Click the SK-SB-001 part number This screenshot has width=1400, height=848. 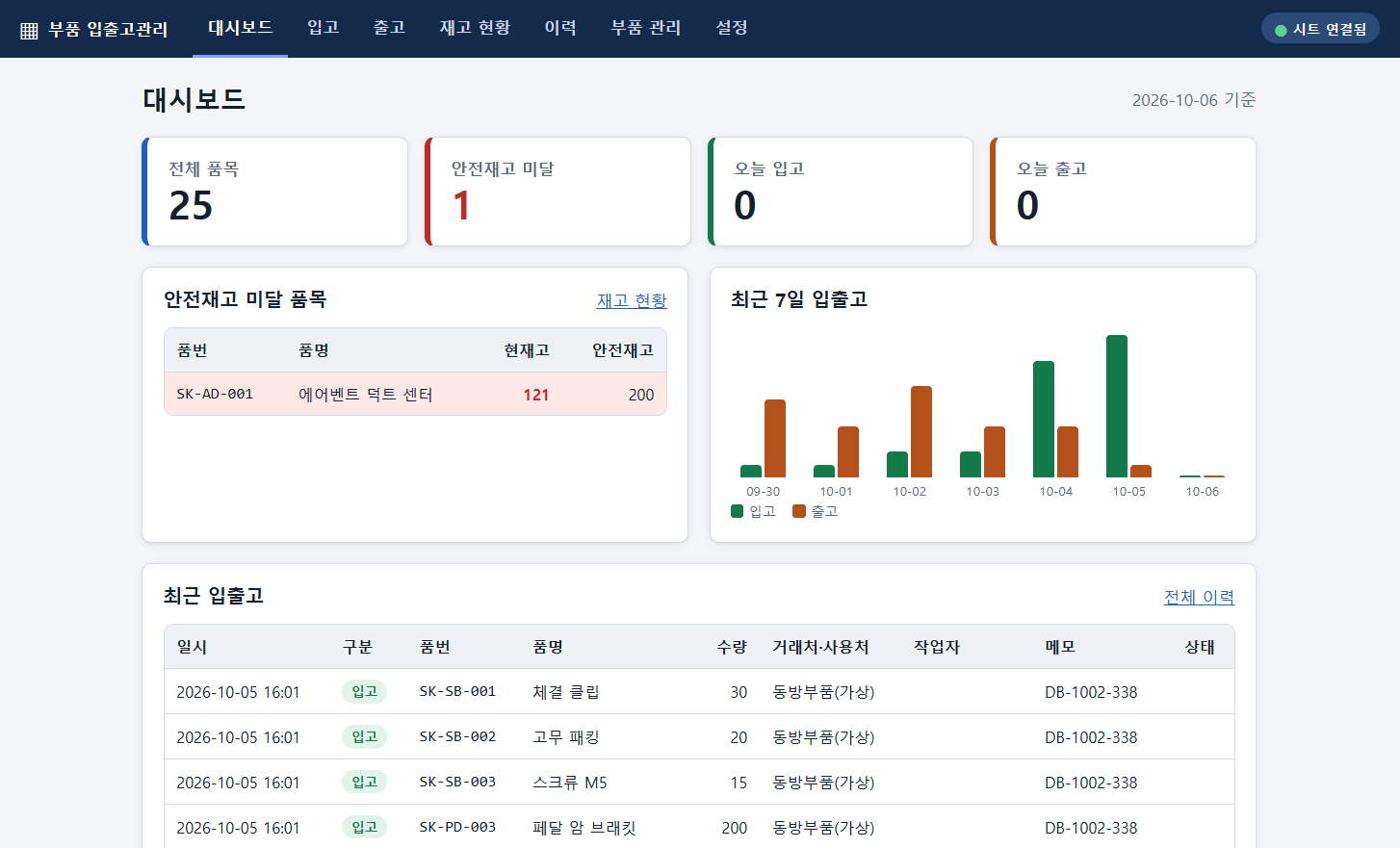[457, 691]
